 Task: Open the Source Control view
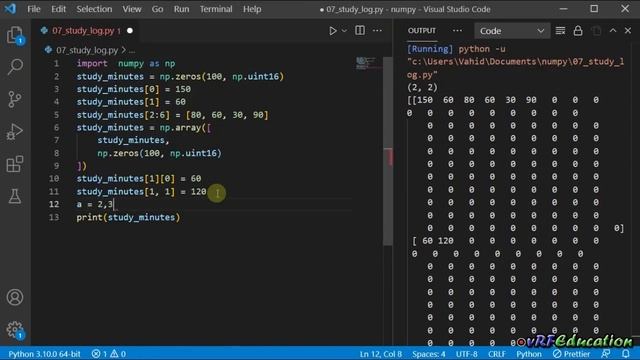click(15, 99)
